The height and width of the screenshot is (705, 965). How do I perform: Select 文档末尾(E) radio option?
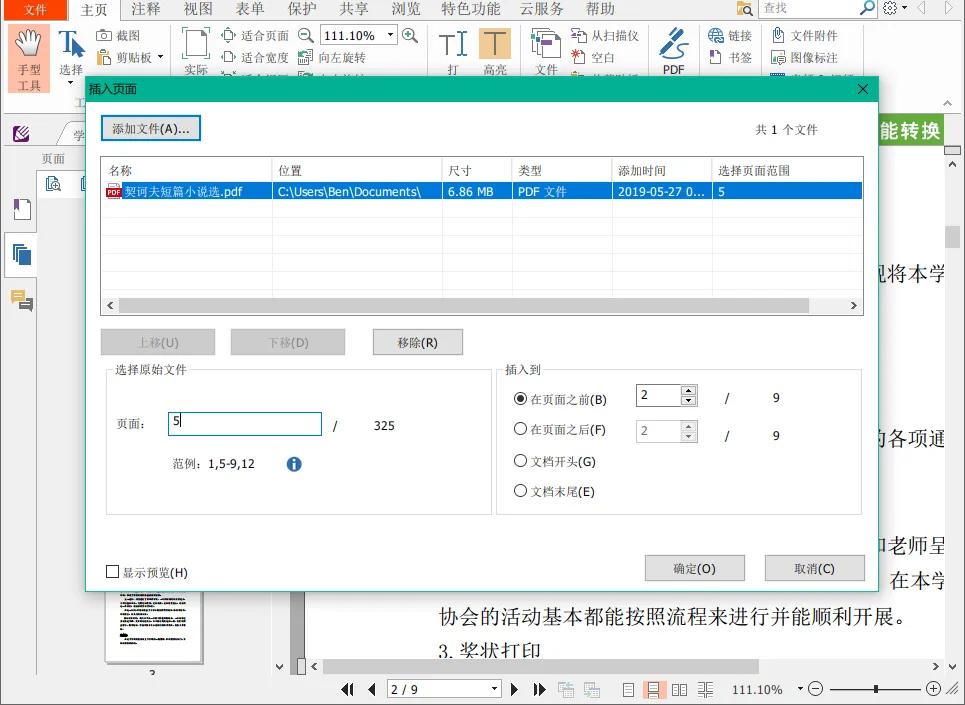[554, 491]
